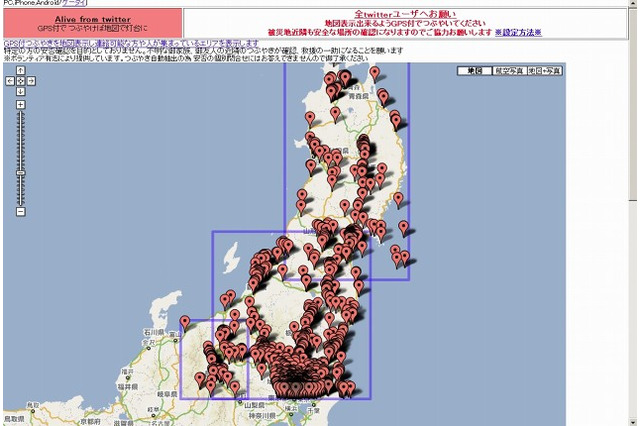Screen dimensions: 640x426
Task: Click the lone marker on the Noto Peninsula
Action: coord(185,322)
